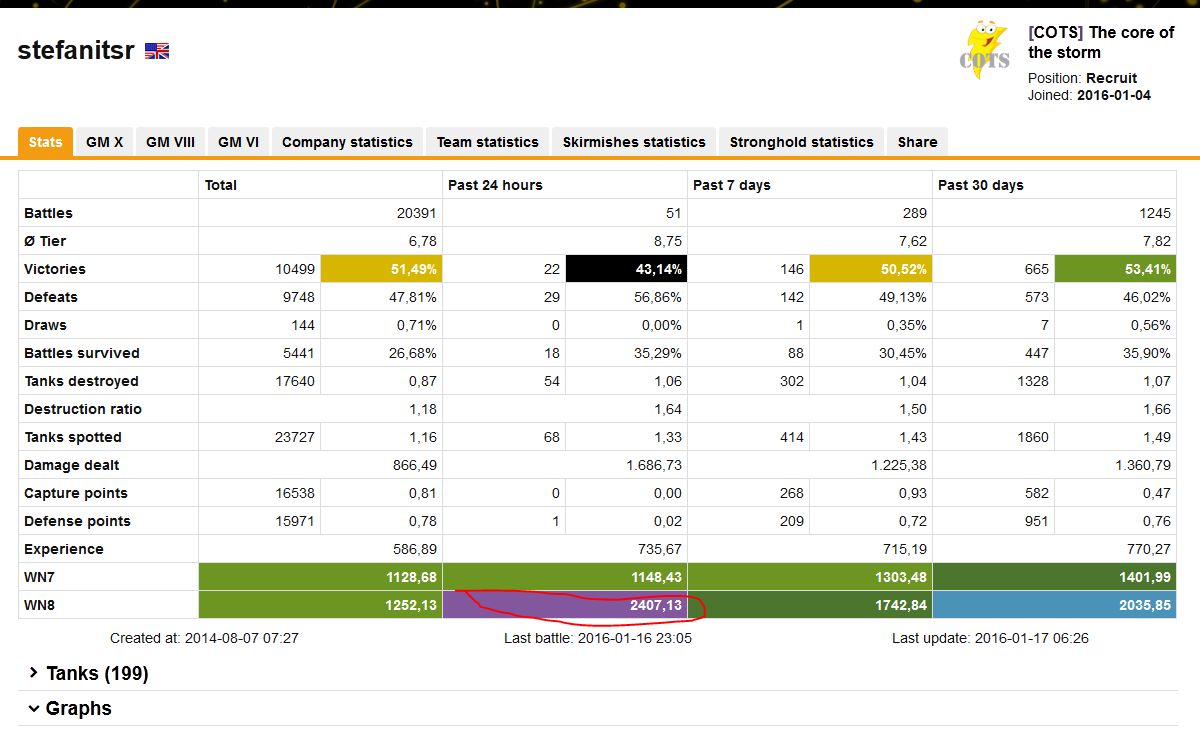Click the WN8 1252,13 total cell

[x=320, y=605]
